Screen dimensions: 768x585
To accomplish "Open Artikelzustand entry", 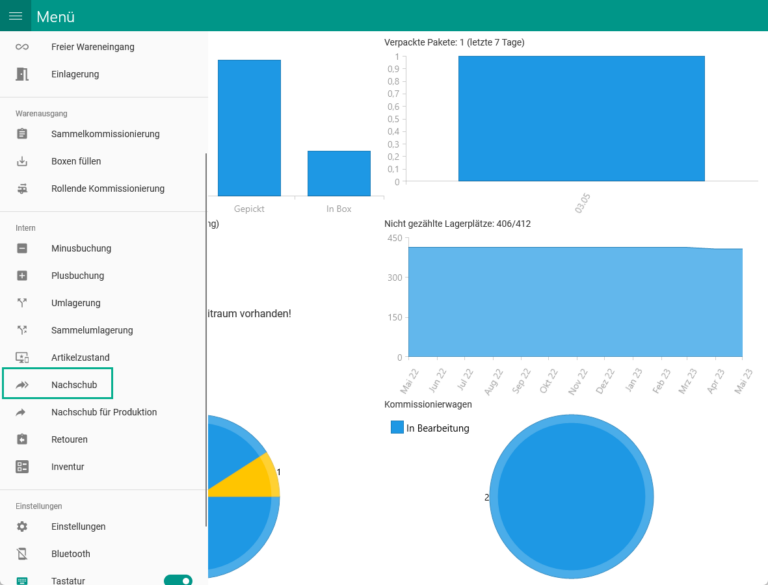I will tap(80, 357).
